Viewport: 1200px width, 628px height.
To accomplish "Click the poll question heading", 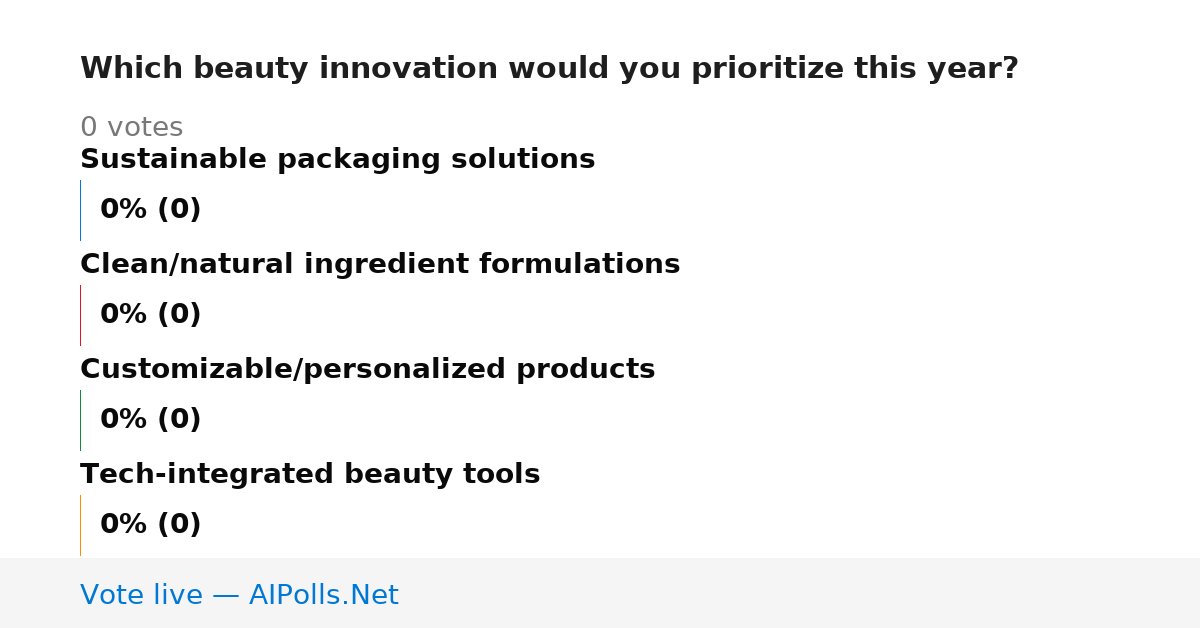I will (549, 69).
